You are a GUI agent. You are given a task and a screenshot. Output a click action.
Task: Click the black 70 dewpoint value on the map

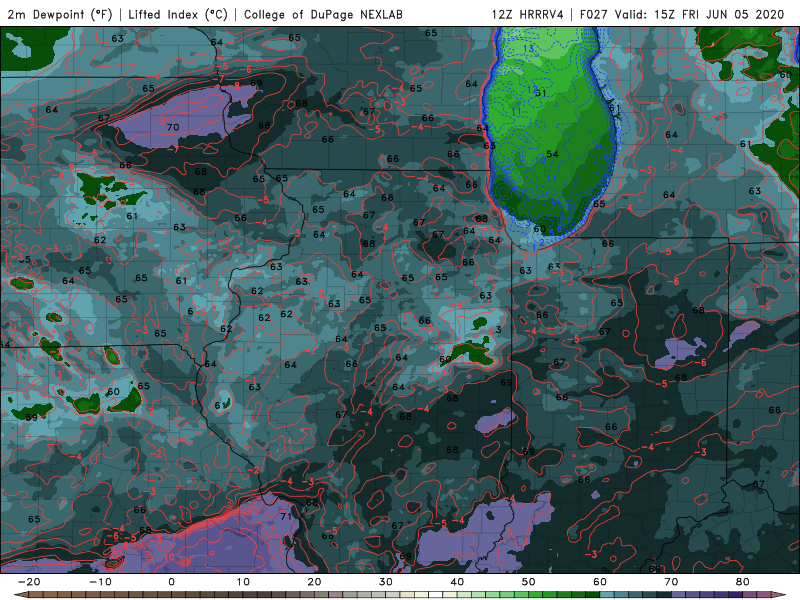pos(173,127)
